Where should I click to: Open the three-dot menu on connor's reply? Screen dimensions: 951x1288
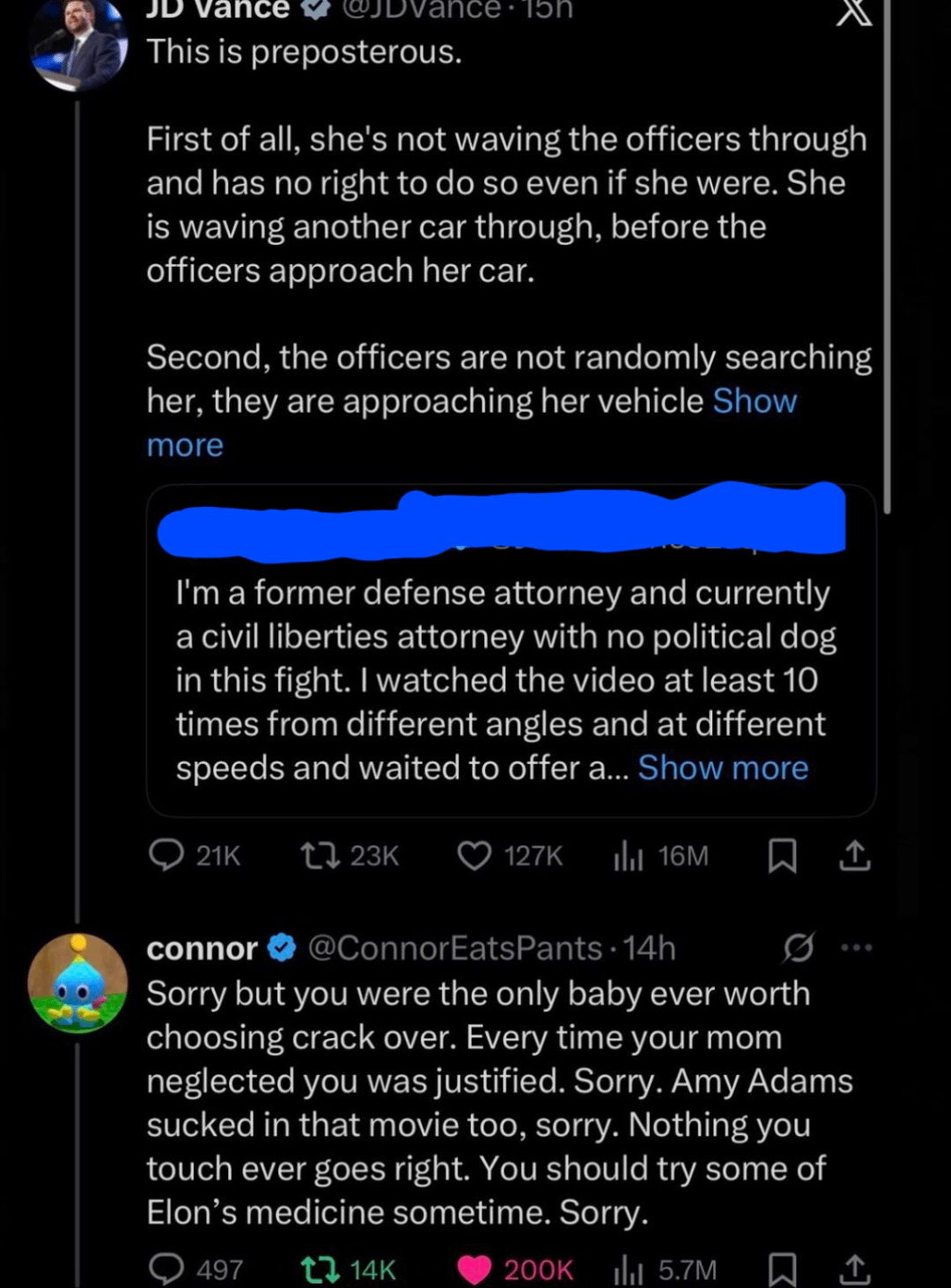[856, 948]
